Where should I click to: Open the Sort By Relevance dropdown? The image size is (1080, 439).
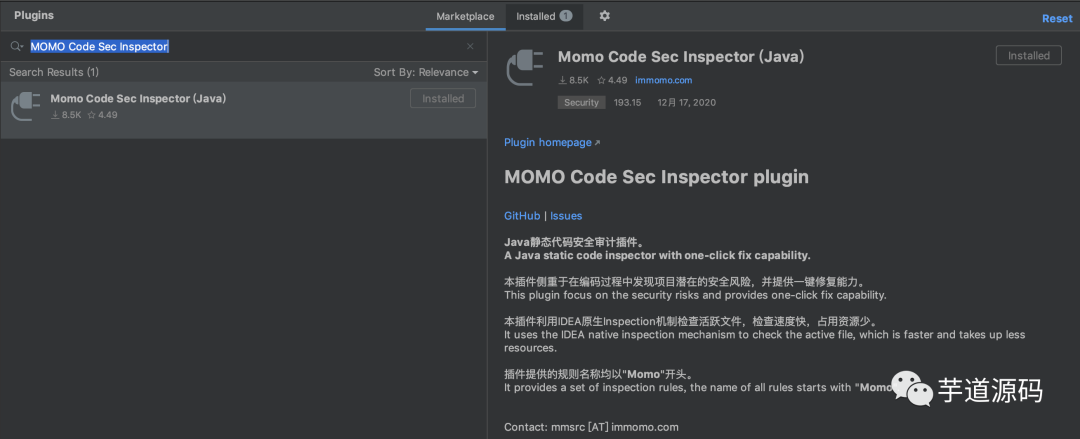426,72
